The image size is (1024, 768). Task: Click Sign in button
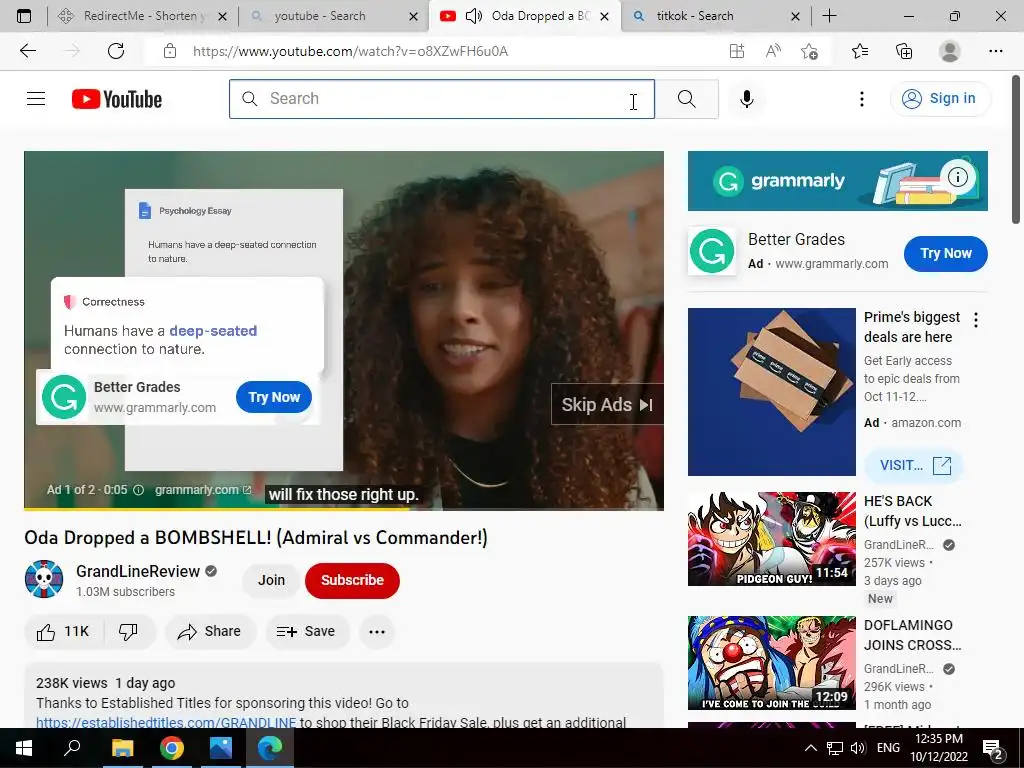(x=940, y=99)
